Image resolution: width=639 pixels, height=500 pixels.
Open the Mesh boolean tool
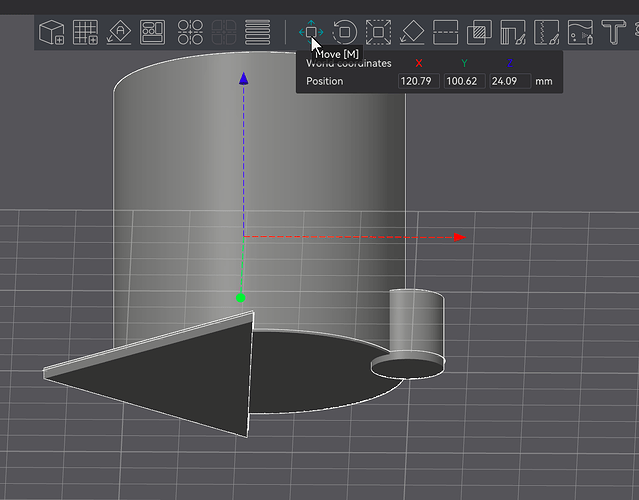[x=479, y=32]
